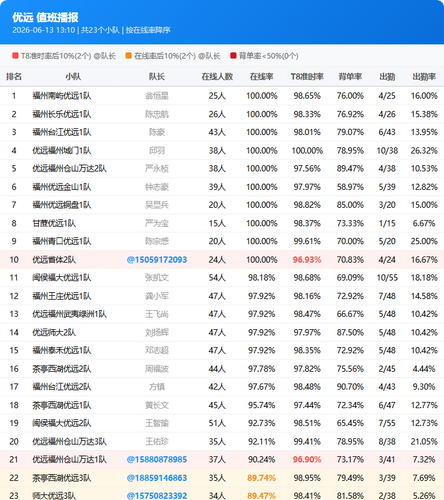This screenshot has height=500, width=444.
Task: Click the T8准时率 column header
Action: [307, 77]
